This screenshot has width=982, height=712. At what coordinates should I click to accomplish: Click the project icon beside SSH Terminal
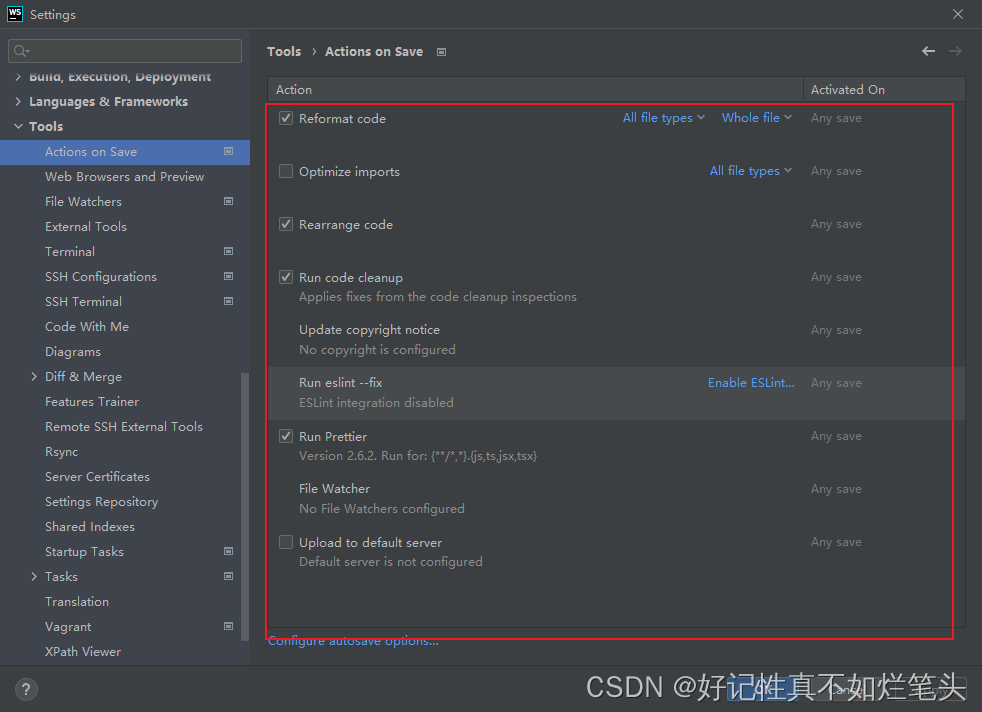click(x=229, y=302)
